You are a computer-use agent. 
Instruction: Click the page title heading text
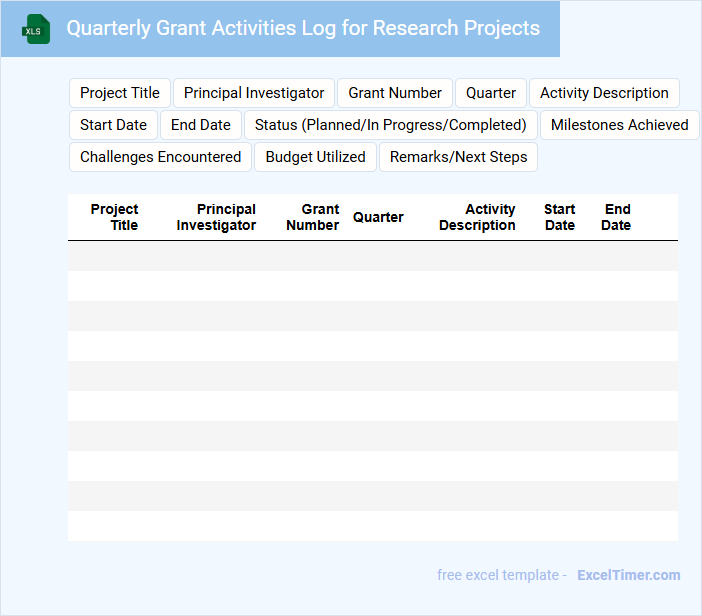coord(302,28)
